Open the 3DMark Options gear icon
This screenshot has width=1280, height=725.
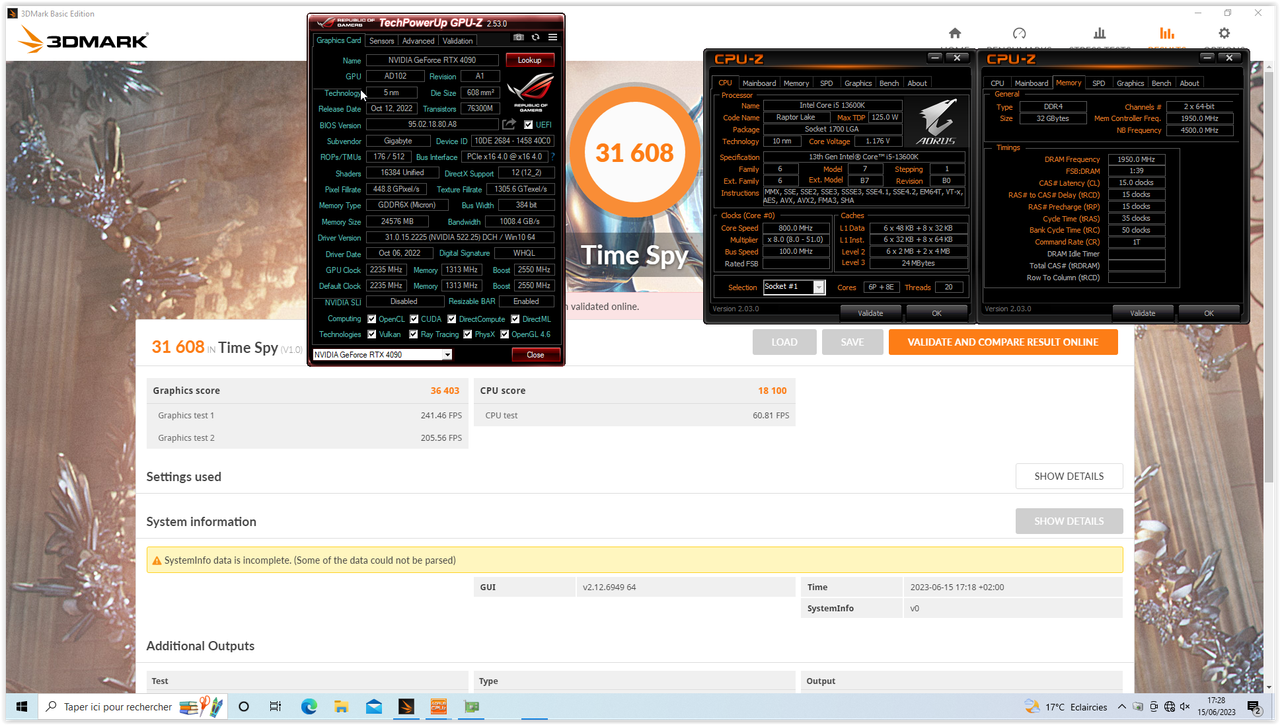[x=1224, y=33]
